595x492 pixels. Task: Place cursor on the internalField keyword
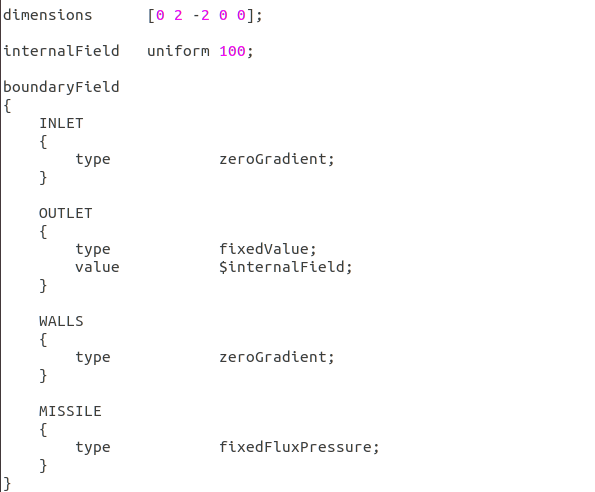(x=61, y=51)
